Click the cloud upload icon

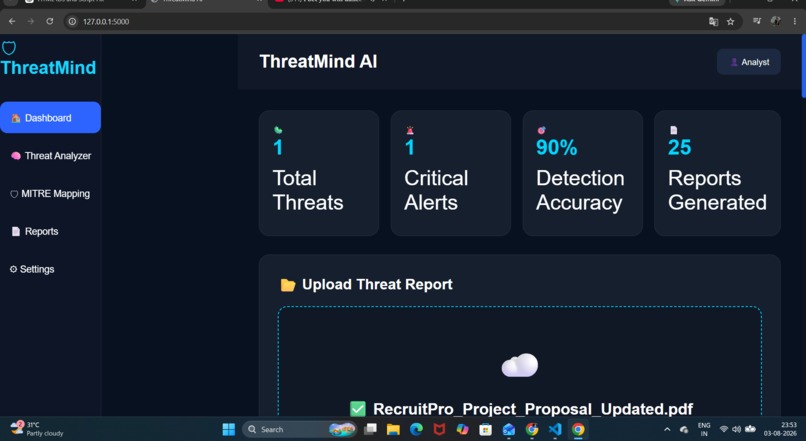520,365
